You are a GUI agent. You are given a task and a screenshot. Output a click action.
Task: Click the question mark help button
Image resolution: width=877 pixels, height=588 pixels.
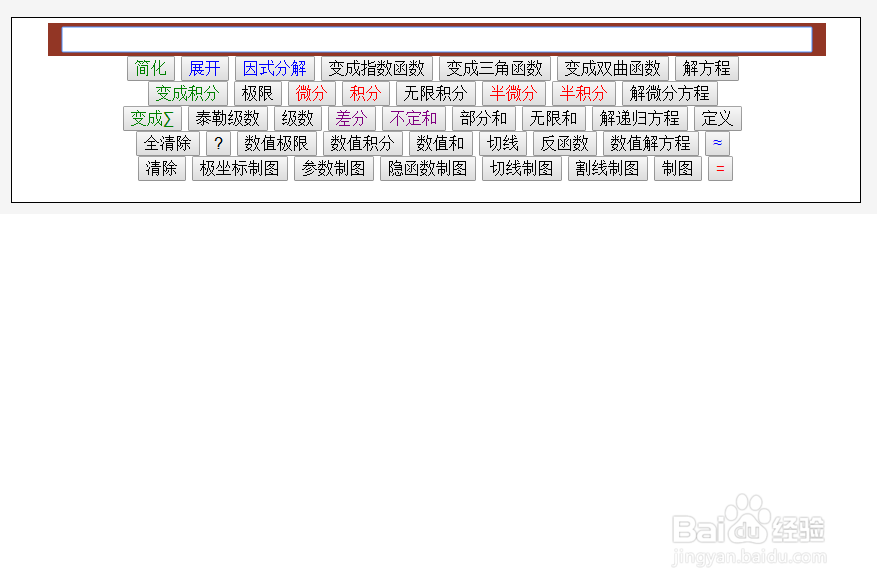point(219,144)
